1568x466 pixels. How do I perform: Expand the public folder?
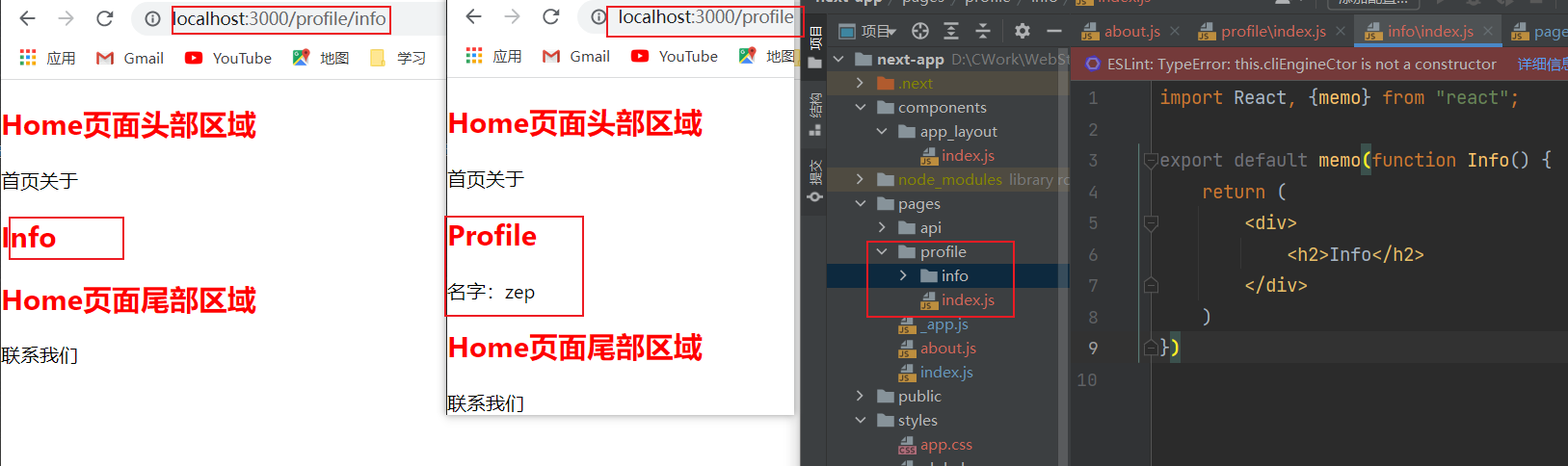coord(860,396)
